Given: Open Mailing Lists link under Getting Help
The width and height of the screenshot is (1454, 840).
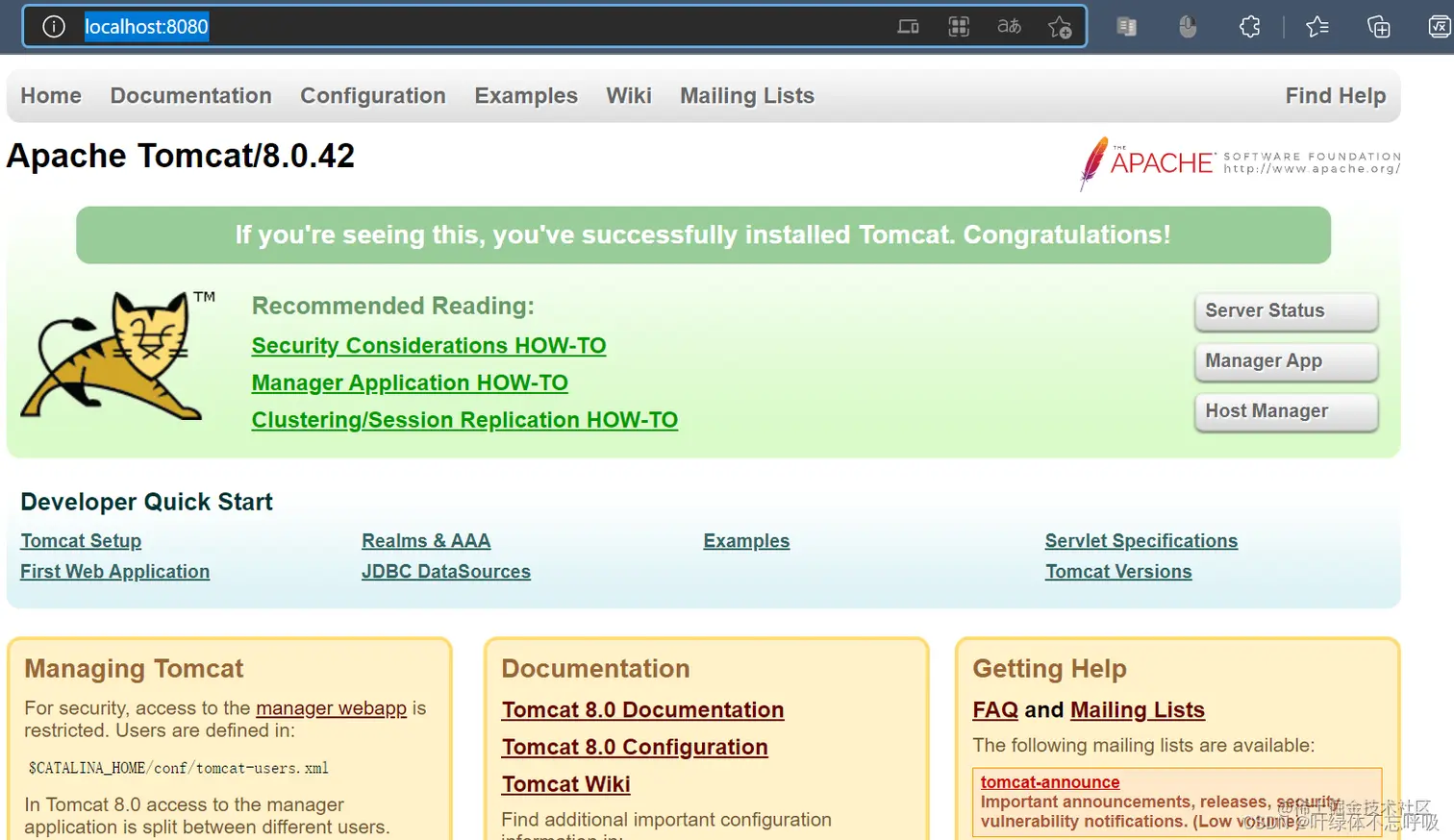Looking at the screenshot, I should [1138, 710].
